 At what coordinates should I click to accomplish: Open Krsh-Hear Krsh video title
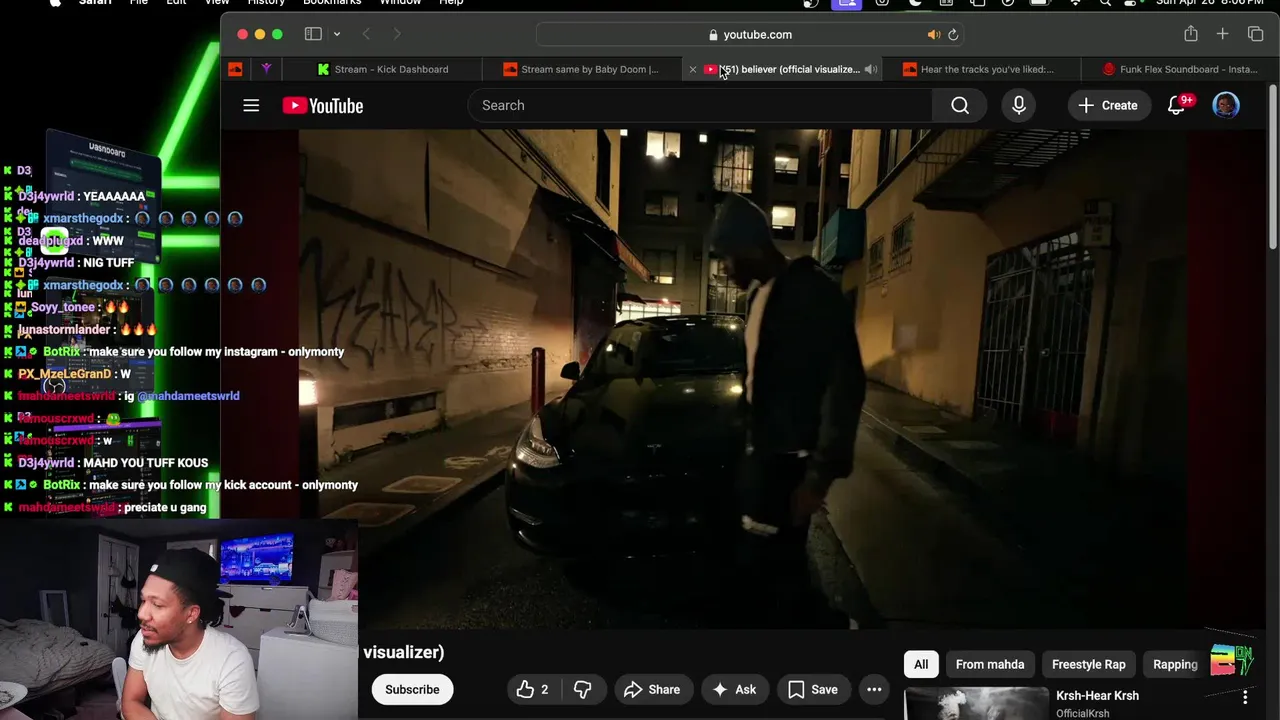click(1097, 696)
